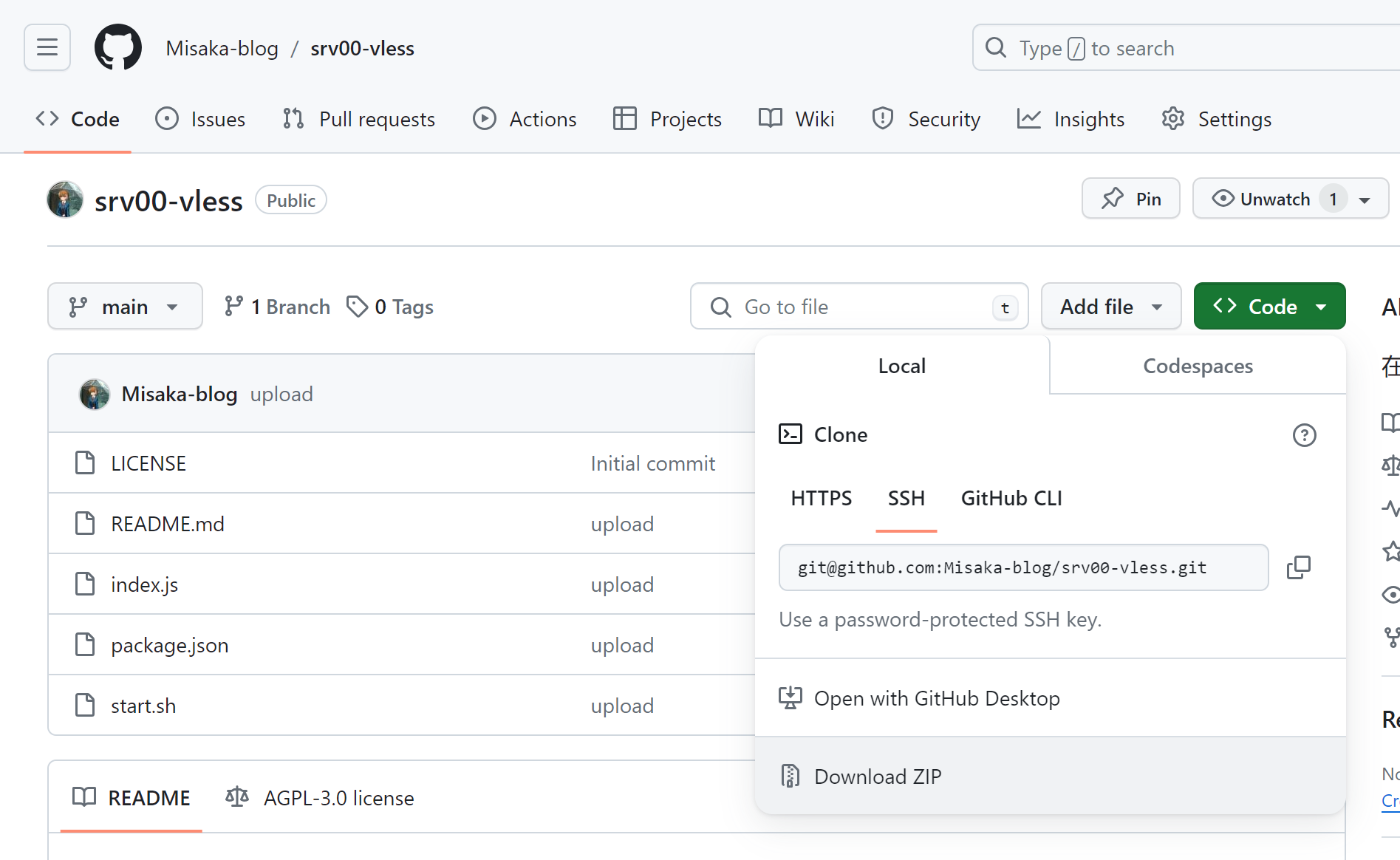Click the Security shield icon
The image size is (1400, 860).
pos(882,119)
